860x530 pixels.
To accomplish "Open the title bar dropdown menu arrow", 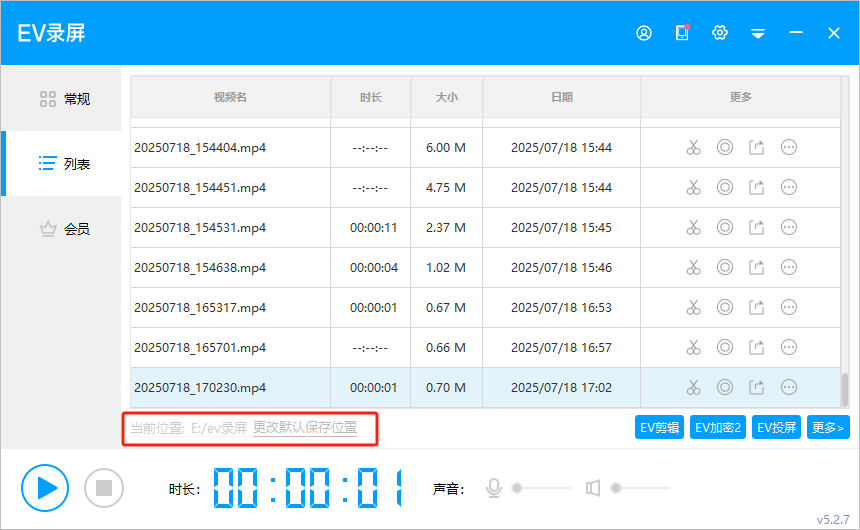I will click(x=758, y=34).
